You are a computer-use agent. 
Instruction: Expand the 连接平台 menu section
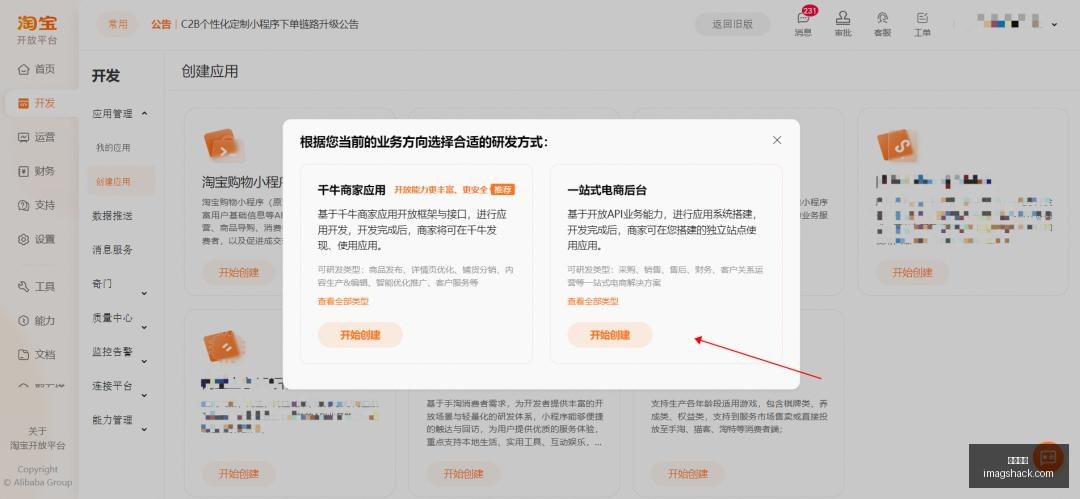coord(121,386)
